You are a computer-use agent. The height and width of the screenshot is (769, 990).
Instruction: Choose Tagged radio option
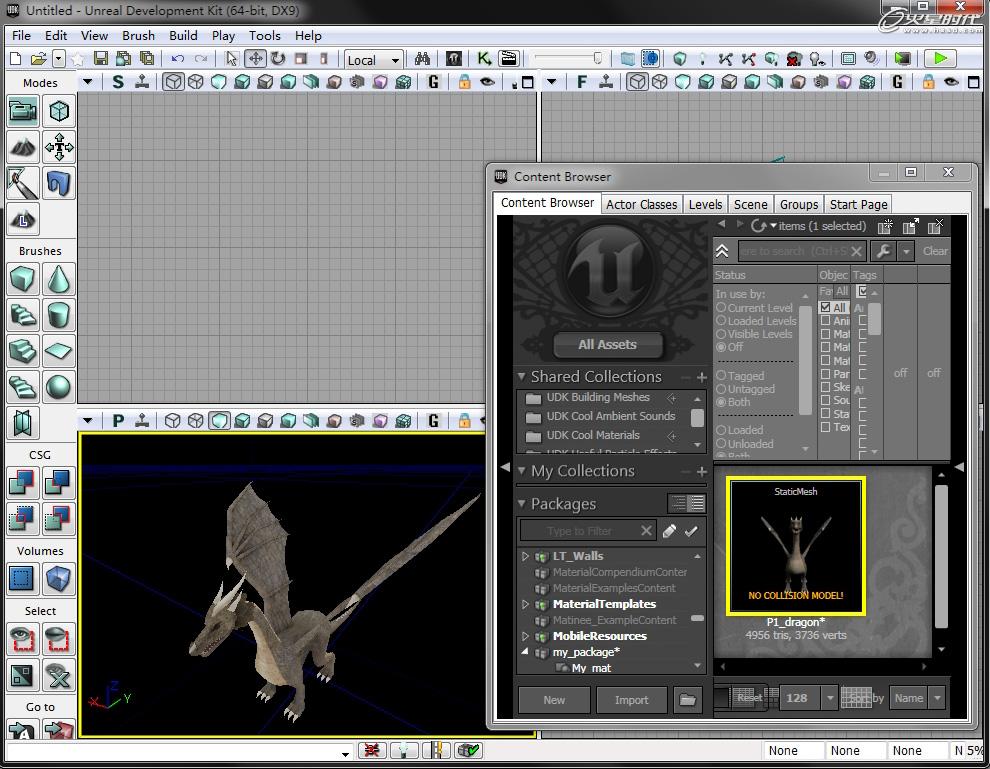coord(720,376)
